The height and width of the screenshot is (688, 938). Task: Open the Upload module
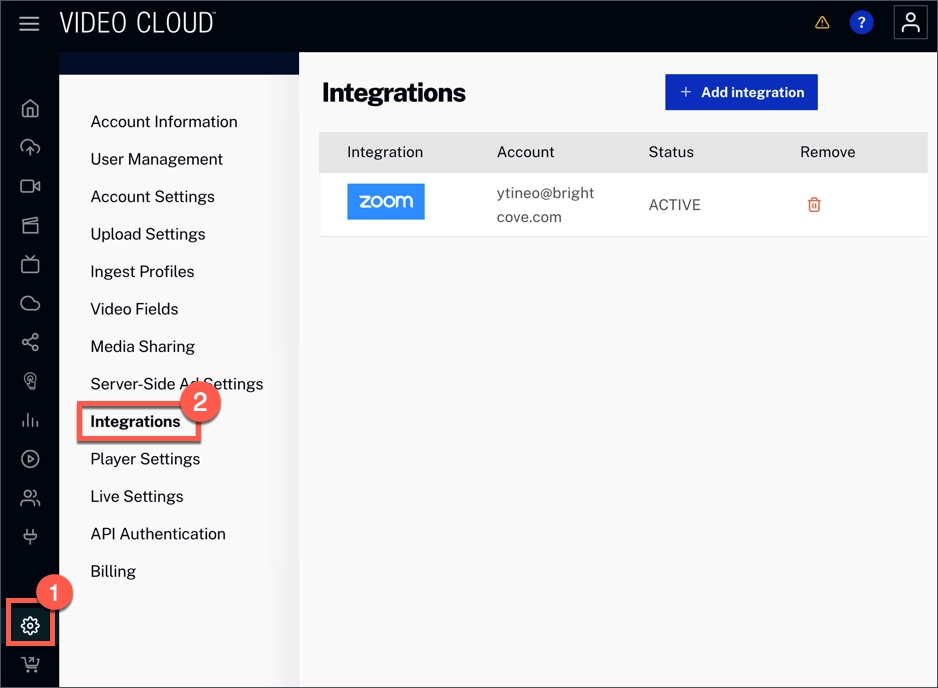29,147
